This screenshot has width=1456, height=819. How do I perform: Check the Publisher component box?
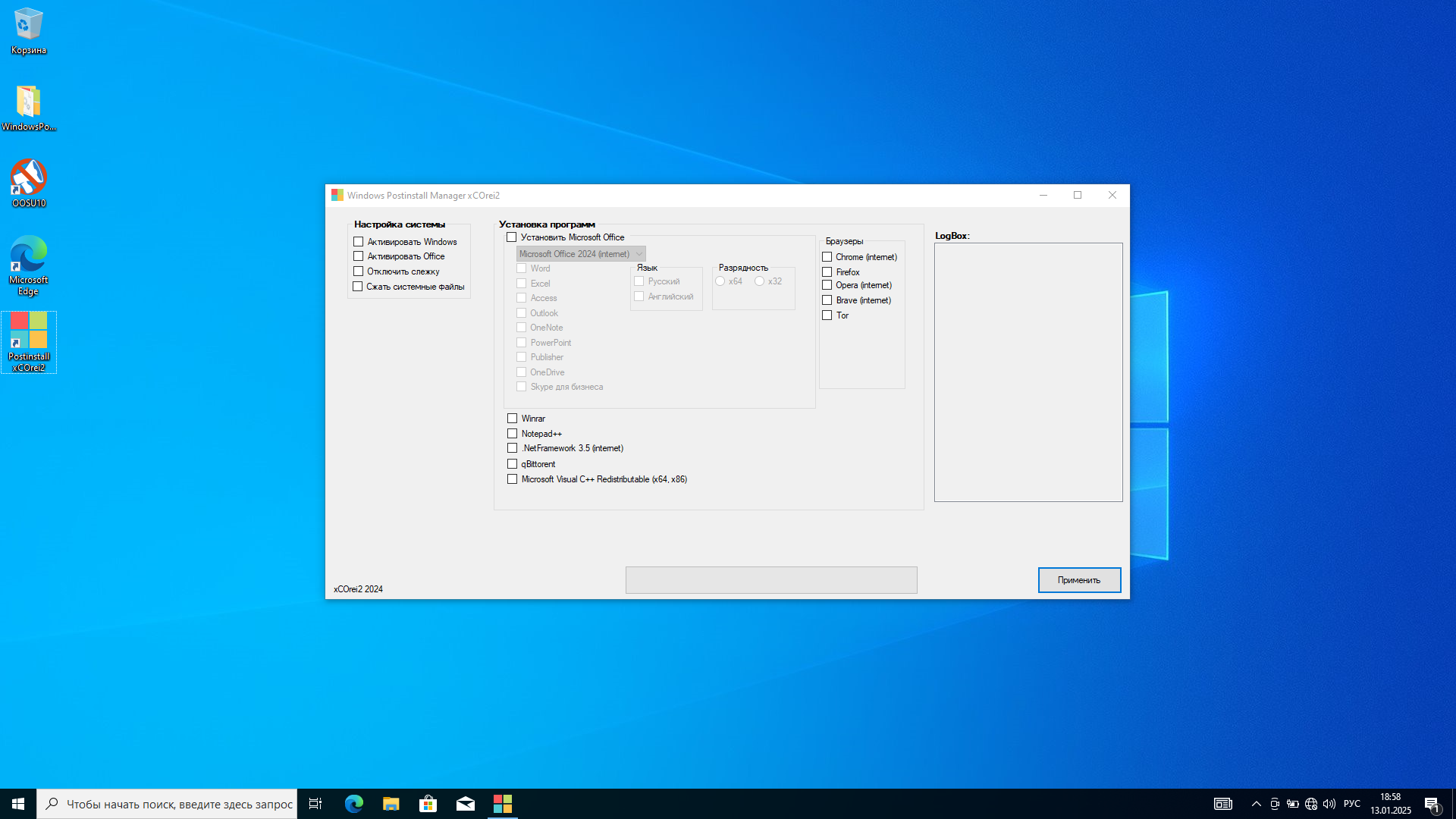522,357
